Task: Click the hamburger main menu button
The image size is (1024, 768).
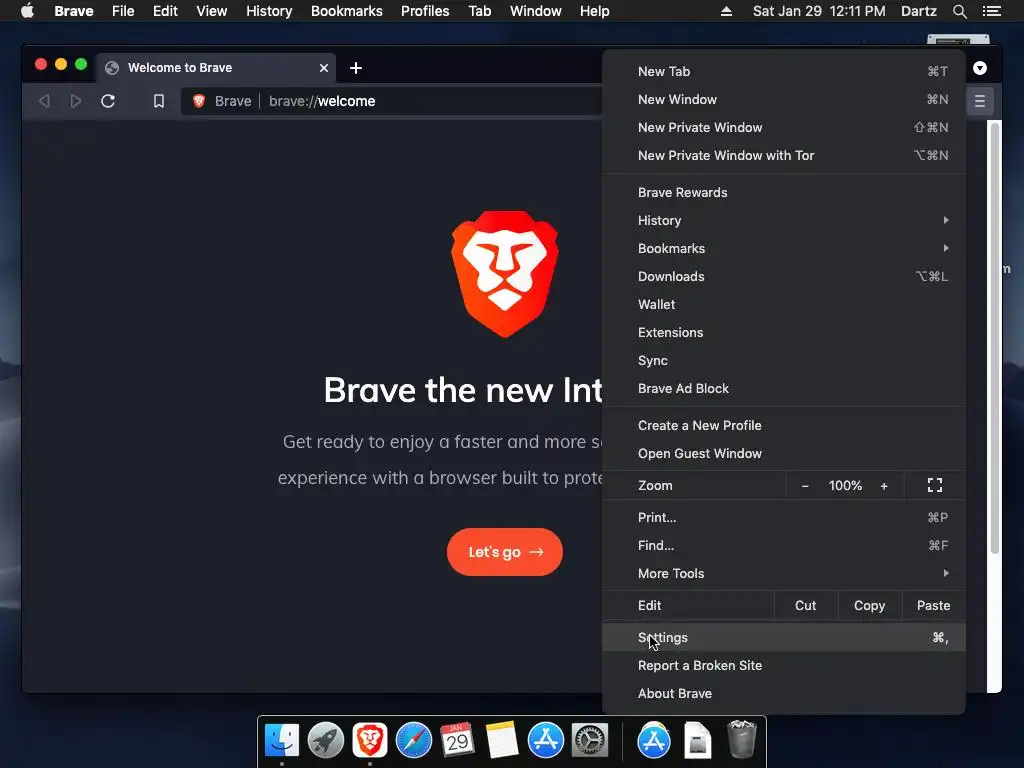Action: tap(980, 101)
